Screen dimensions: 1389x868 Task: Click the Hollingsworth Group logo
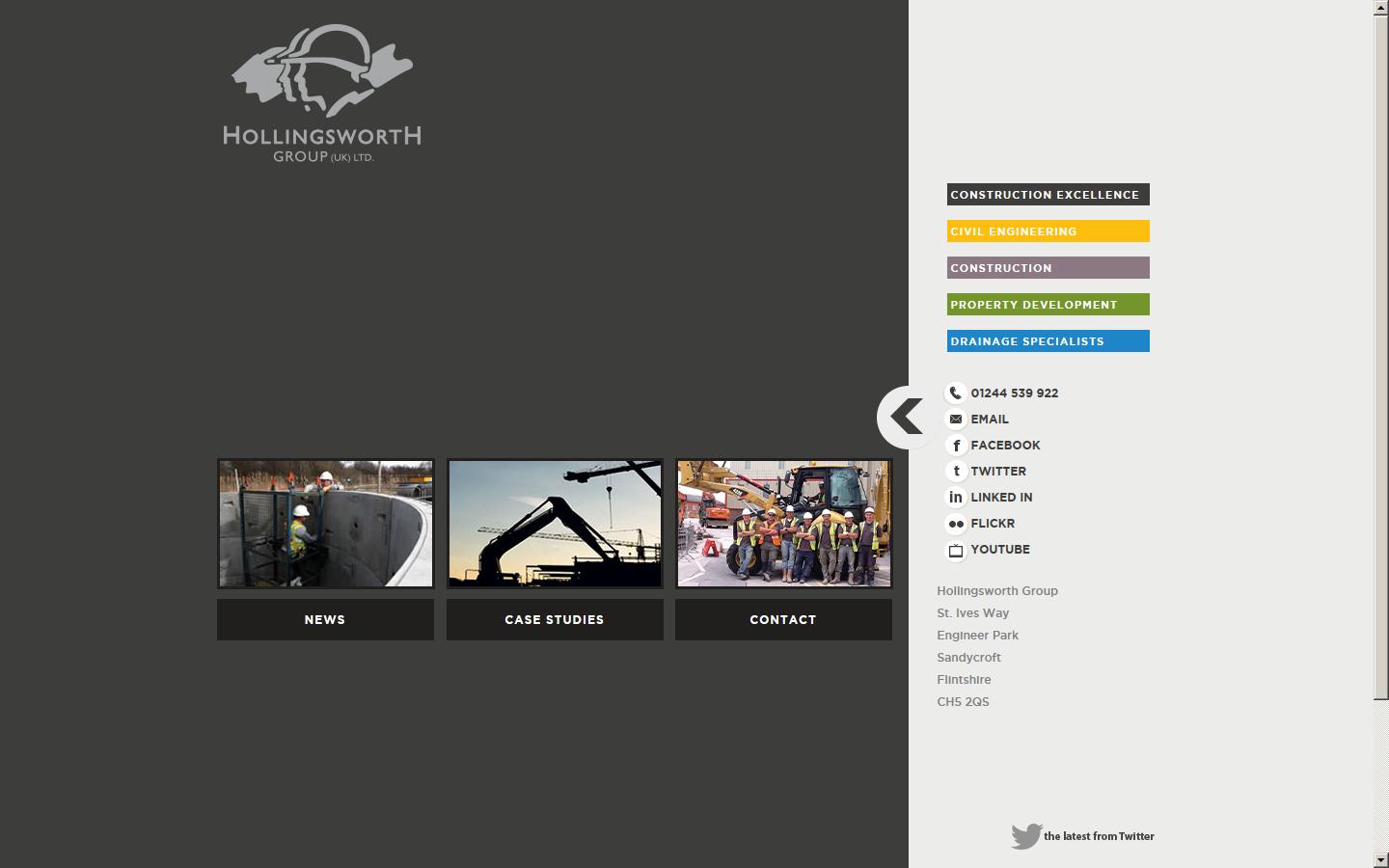point(321,92)
